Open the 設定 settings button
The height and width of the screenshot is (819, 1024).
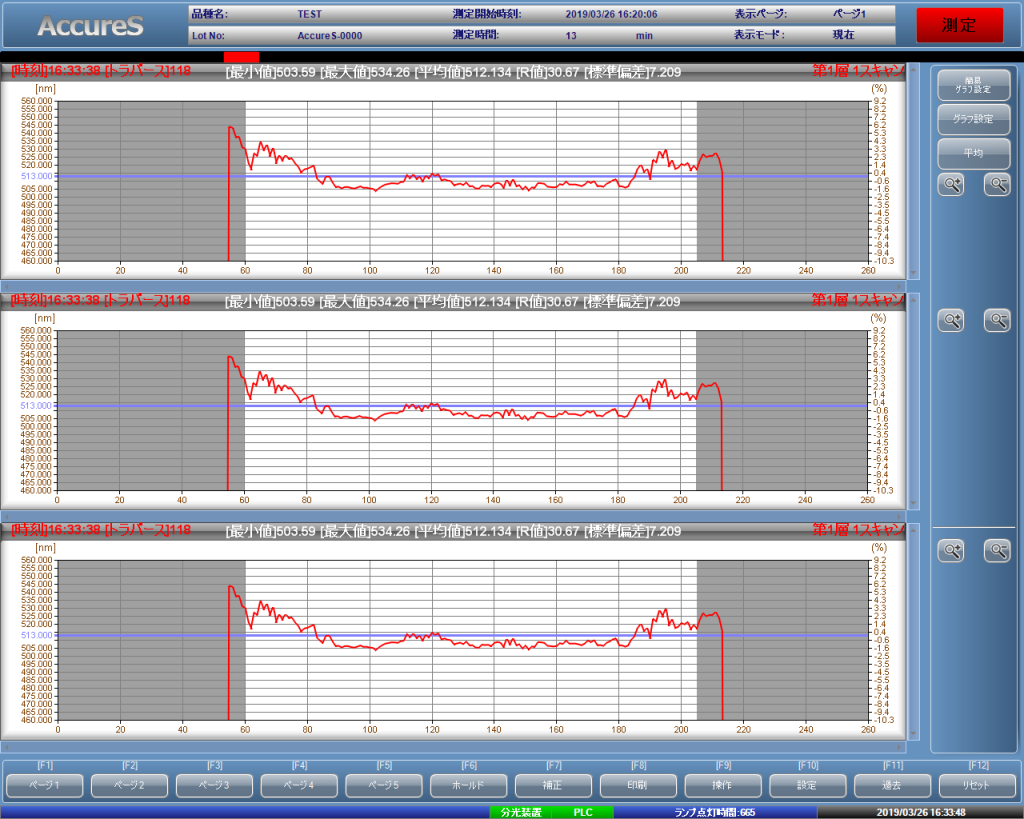point(808,785)
